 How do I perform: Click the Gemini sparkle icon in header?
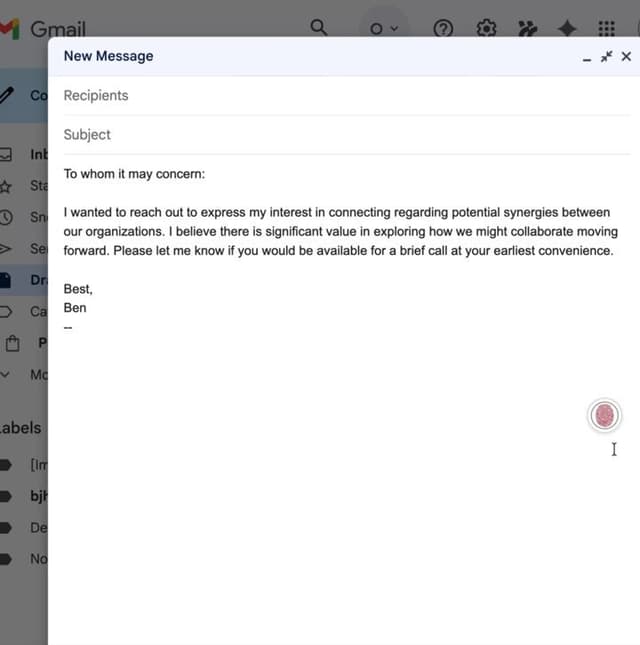click(x=567, y=29)
